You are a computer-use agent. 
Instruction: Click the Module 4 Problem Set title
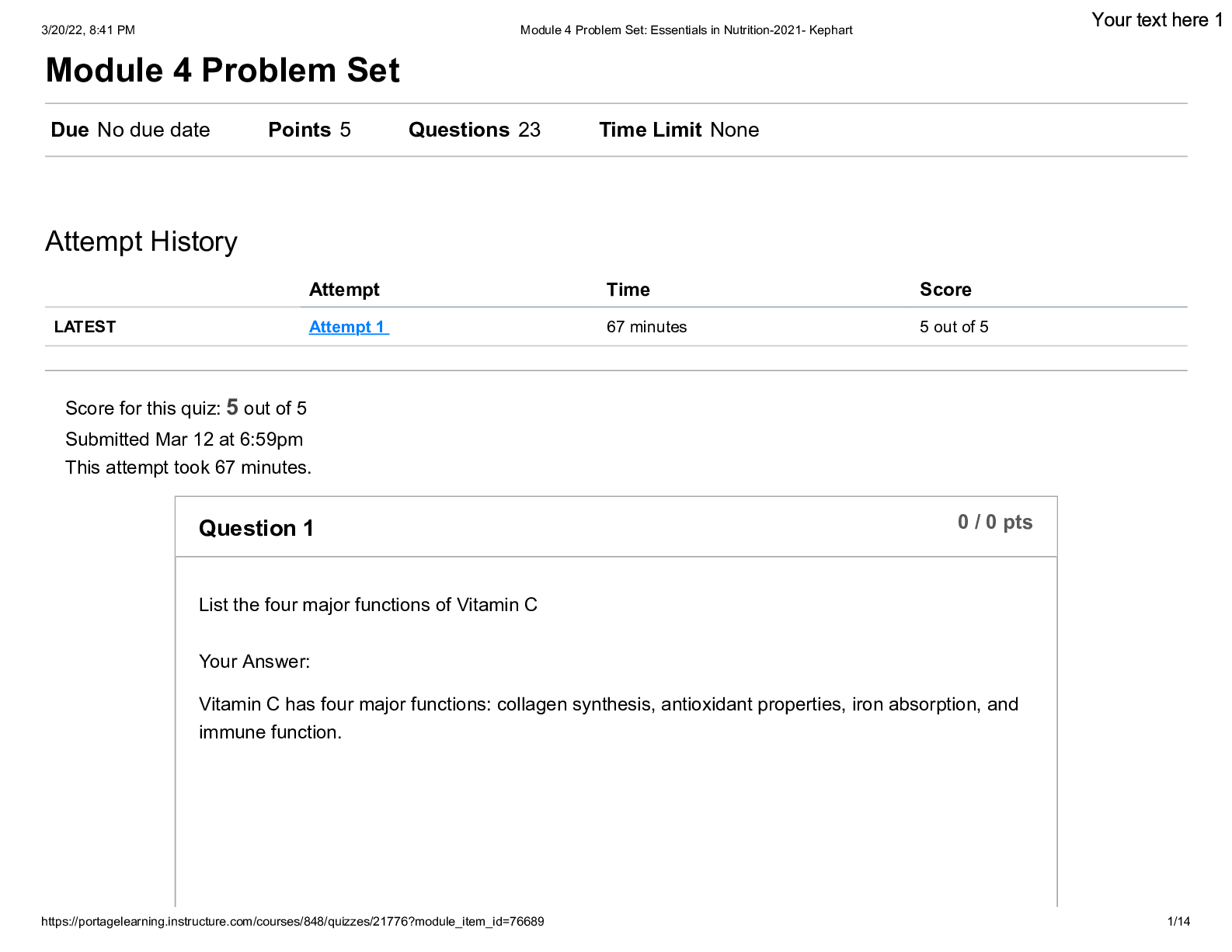click(x=222, y=71)
